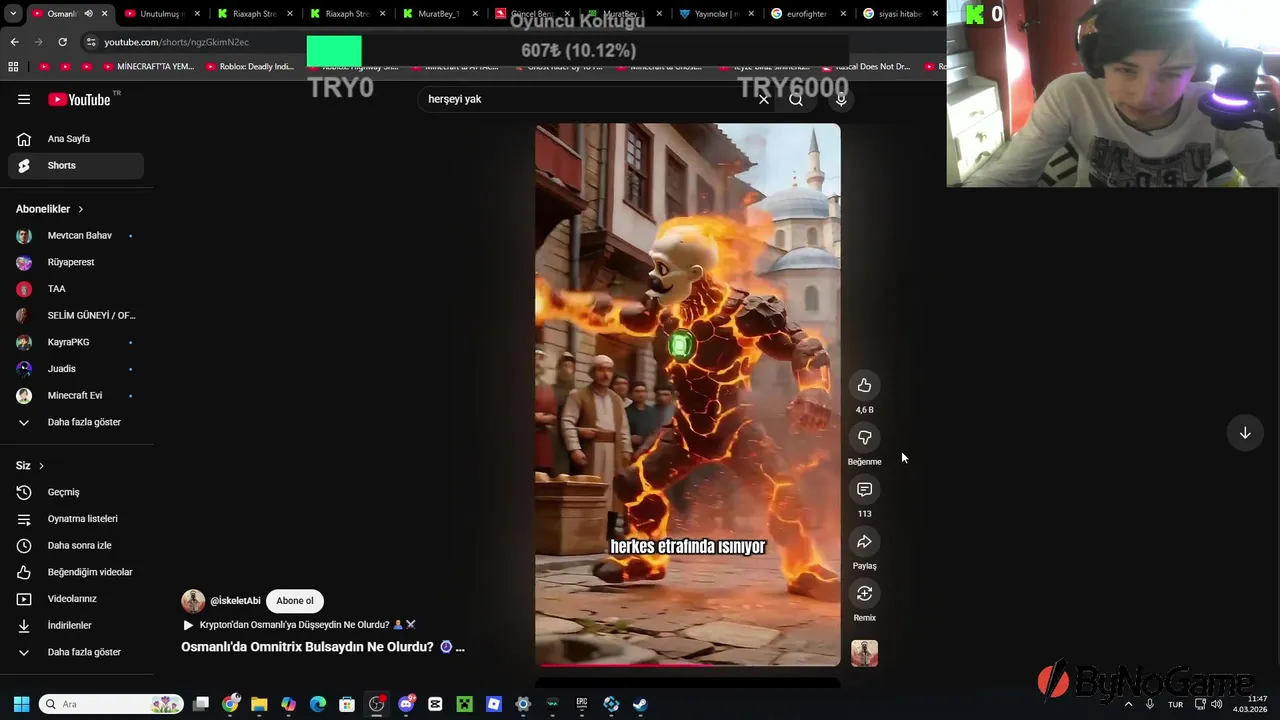
Task: Open Rüyaperest subscription
Action: tap(76, 262)
